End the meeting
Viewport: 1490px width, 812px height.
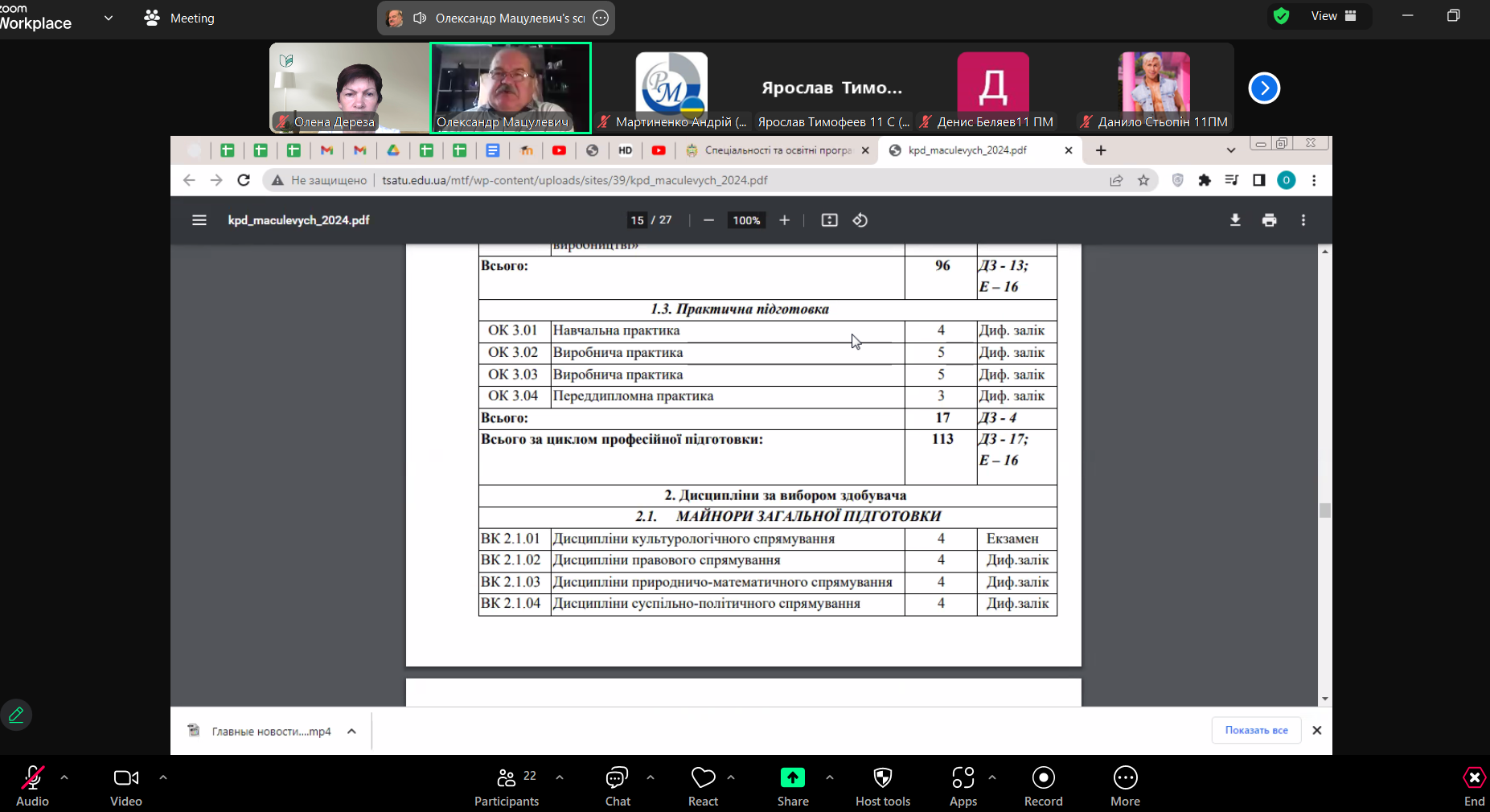[1474, 785]
